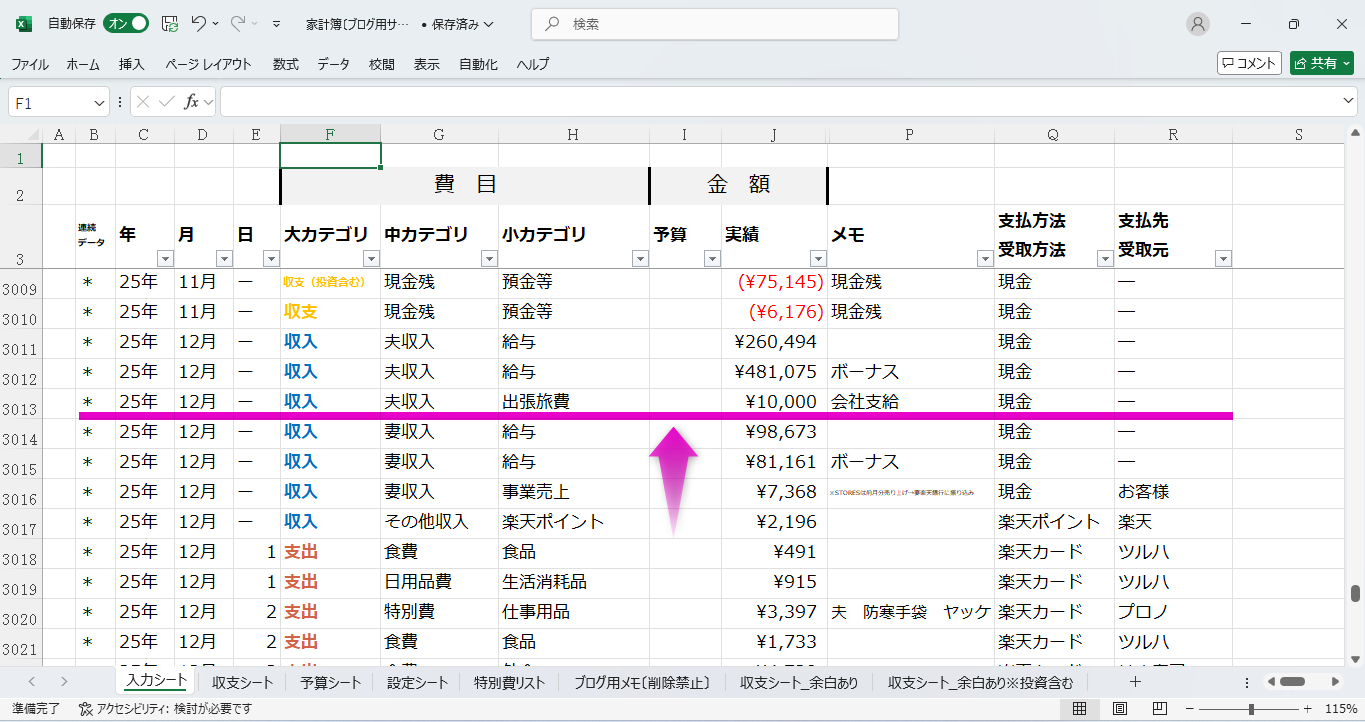Open the user account profile icon
The width and height of the screenshot is (1365, 722).
click(x=1197, y=24)
